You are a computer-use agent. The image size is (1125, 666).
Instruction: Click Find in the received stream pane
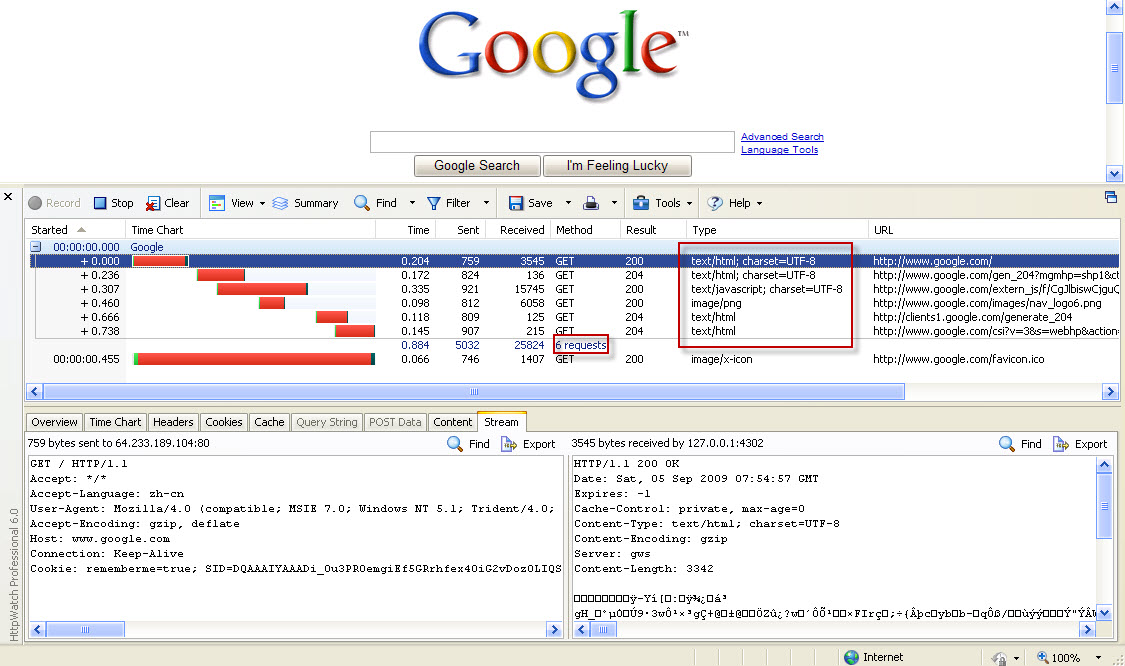(1020, 444)
